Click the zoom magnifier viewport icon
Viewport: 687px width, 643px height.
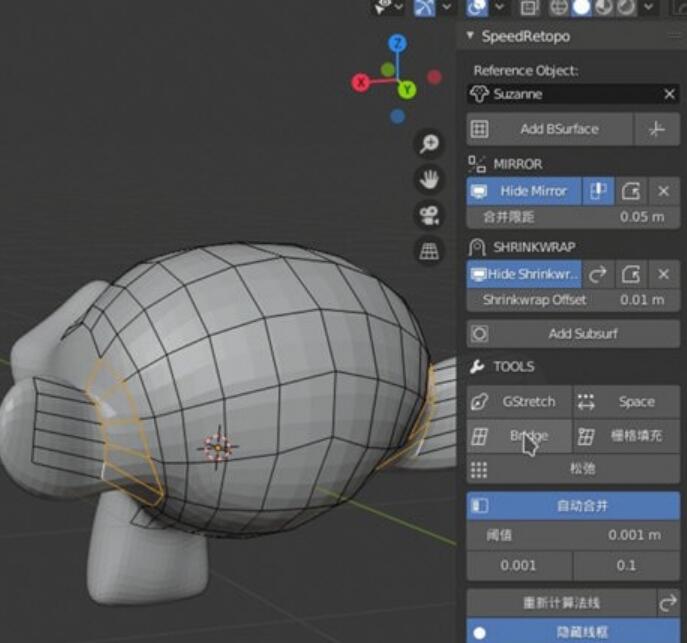tap(429, 143)
